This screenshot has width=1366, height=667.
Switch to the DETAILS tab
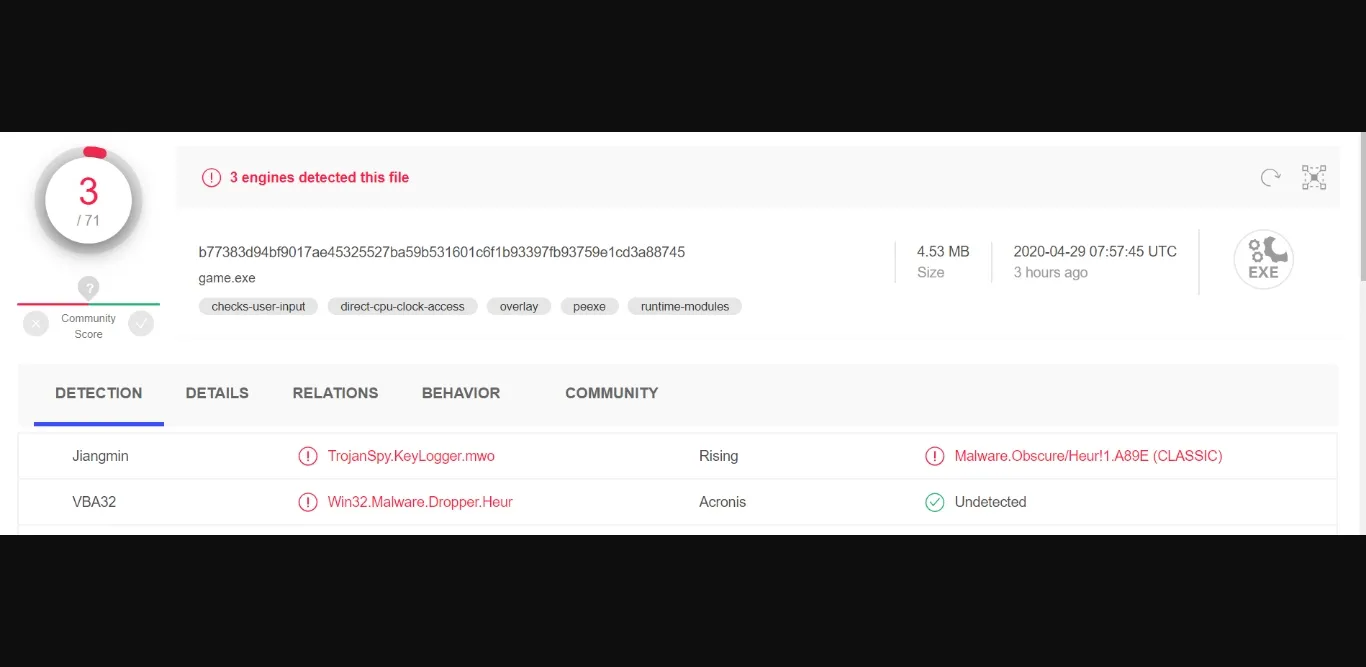[217, 393]
